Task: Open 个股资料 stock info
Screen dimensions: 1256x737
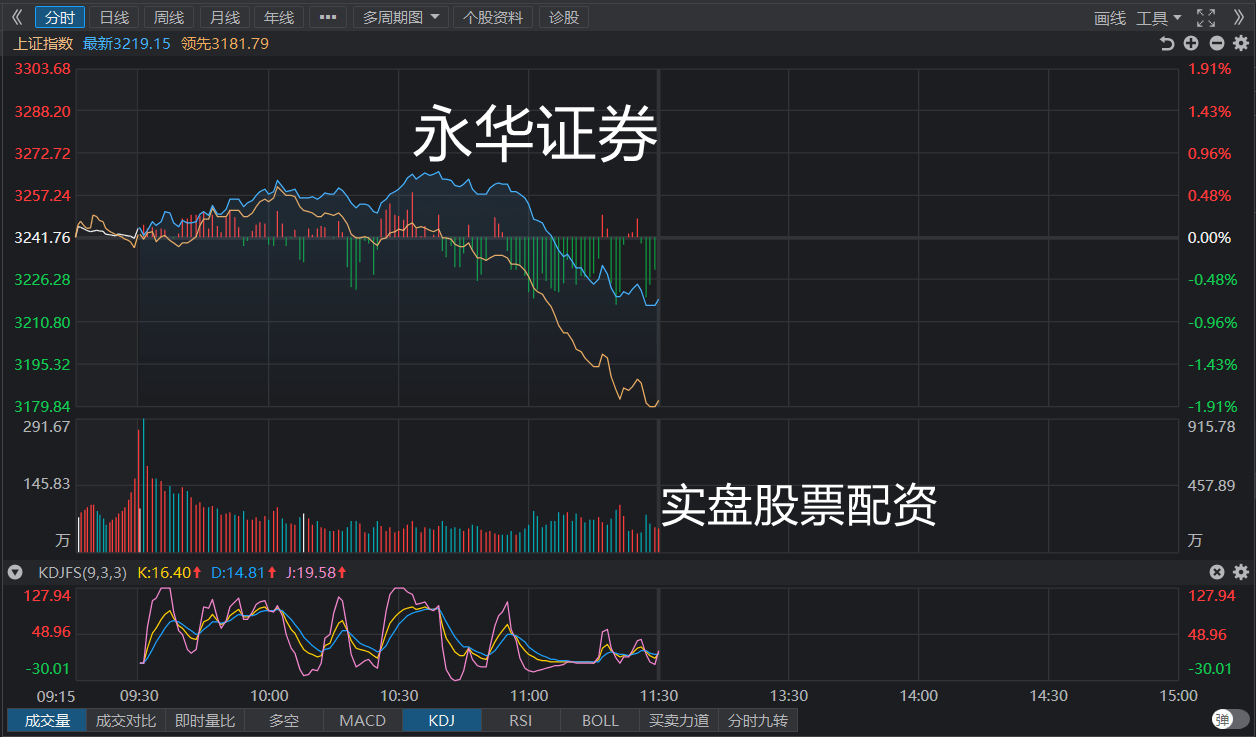Action: (x=493, y=17)
